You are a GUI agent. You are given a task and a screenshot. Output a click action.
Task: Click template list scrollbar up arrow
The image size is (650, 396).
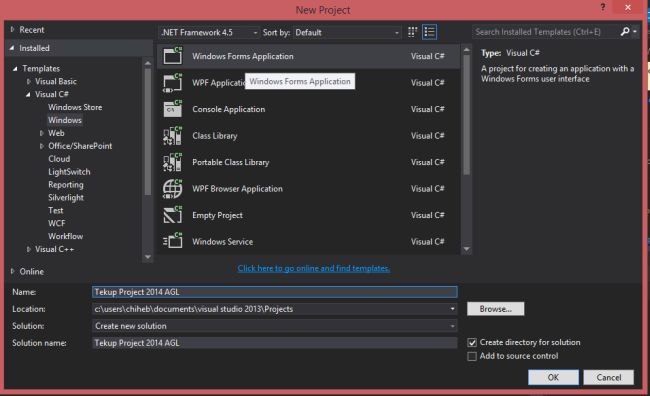pos(466,50)
